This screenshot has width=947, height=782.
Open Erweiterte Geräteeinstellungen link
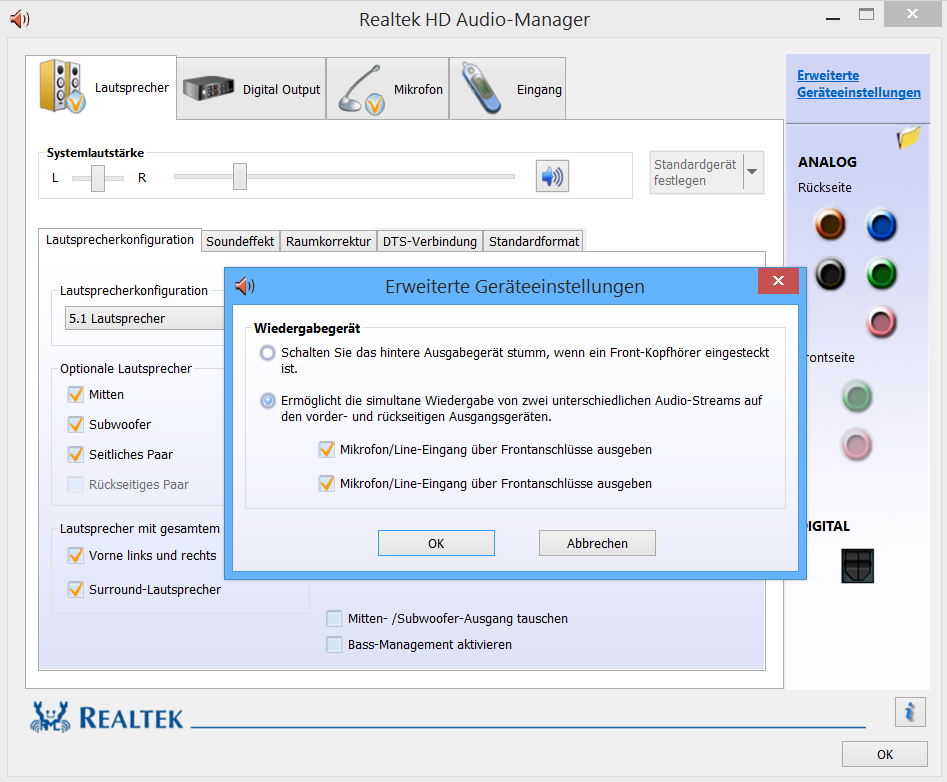pos(858,84)
